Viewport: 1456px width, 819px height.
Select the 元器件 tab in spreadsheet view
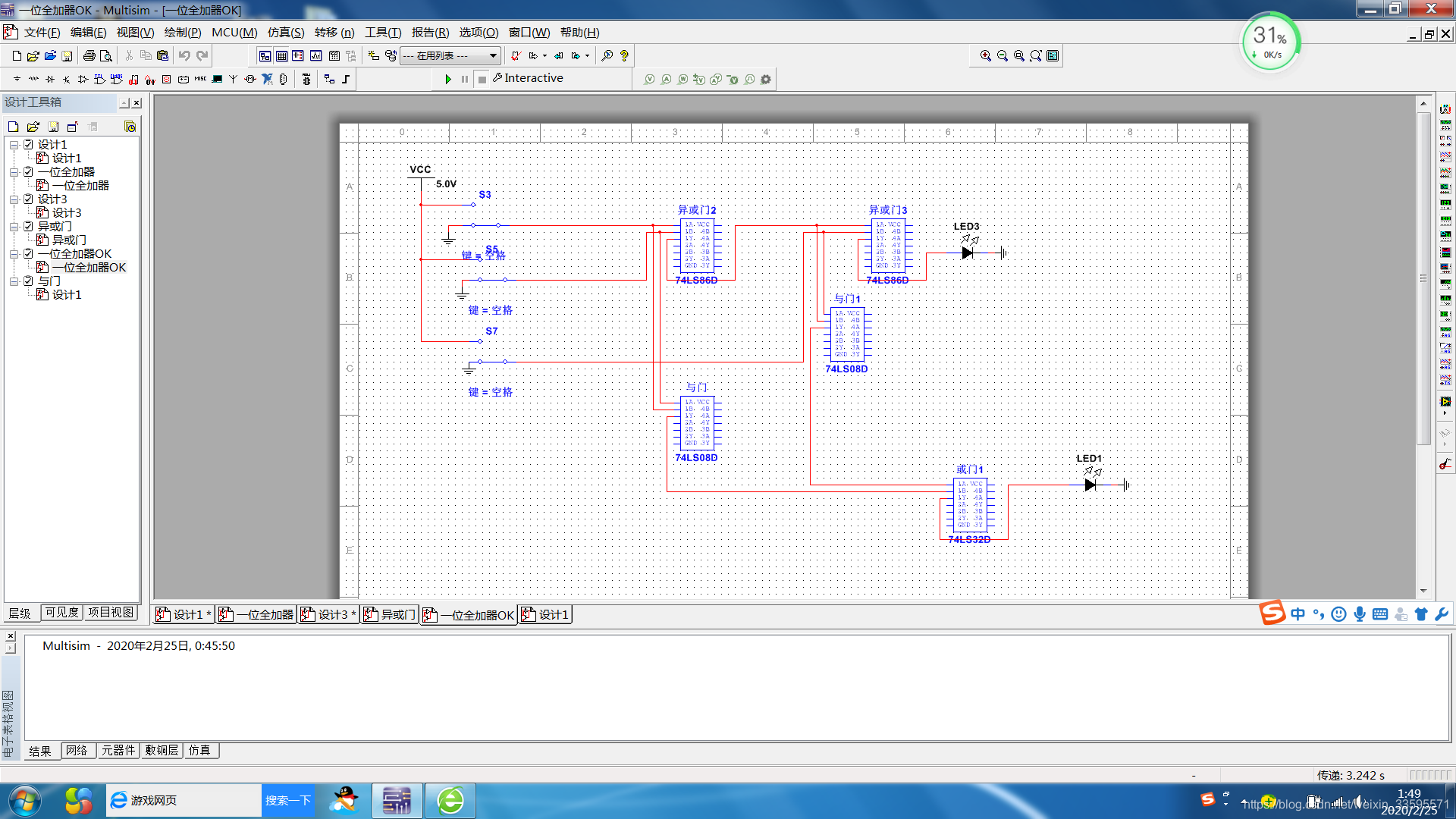tap(118, 751)
